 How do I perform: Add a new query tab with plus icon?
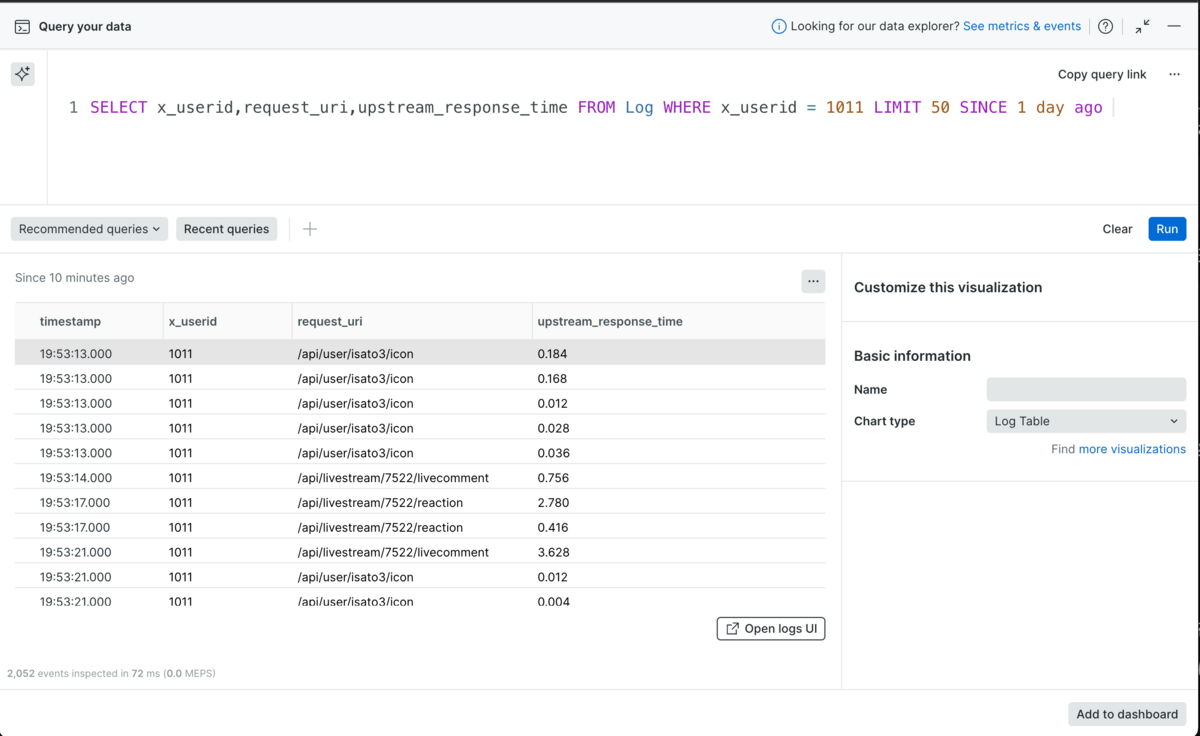click(x=310, y=229)
